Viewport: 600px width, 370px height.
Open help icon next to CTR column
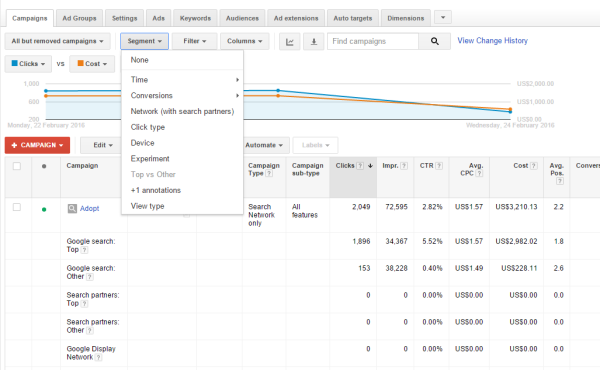tap(439, 166)
